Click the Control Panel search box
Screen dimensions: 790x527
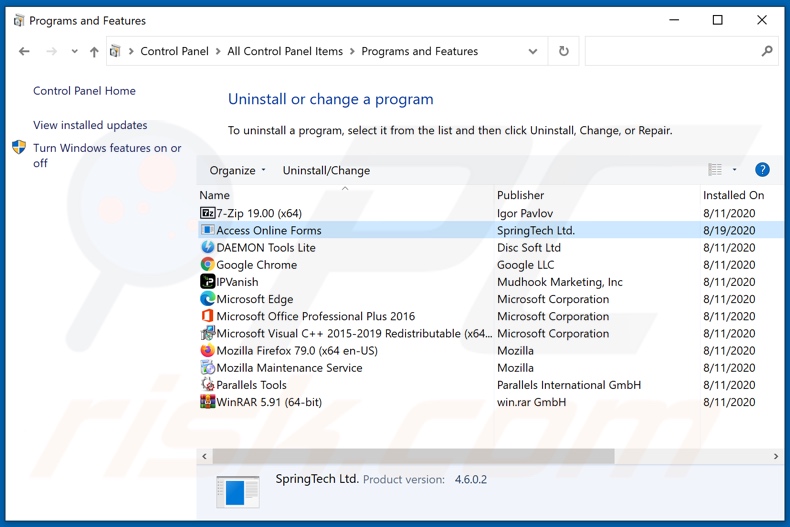(x=675, y=51)
